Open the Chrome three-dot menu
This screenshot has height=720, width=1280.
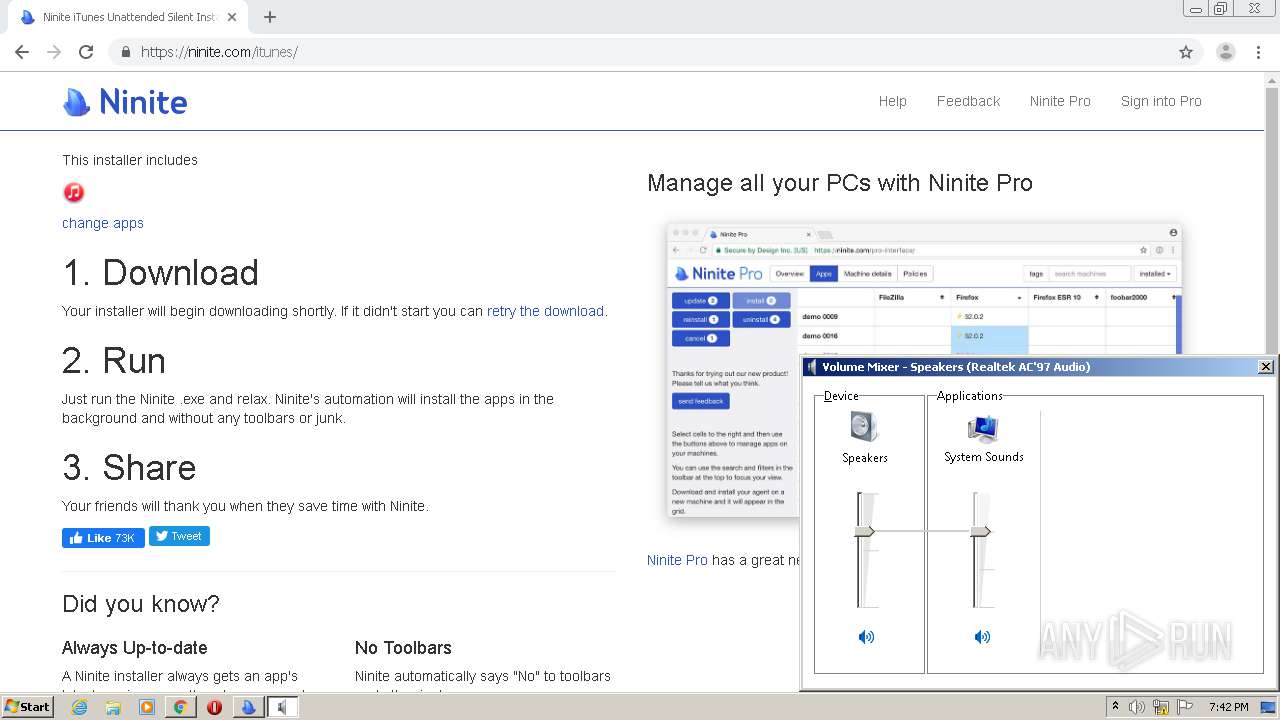pyautogui.click(x=1259, y=52)
